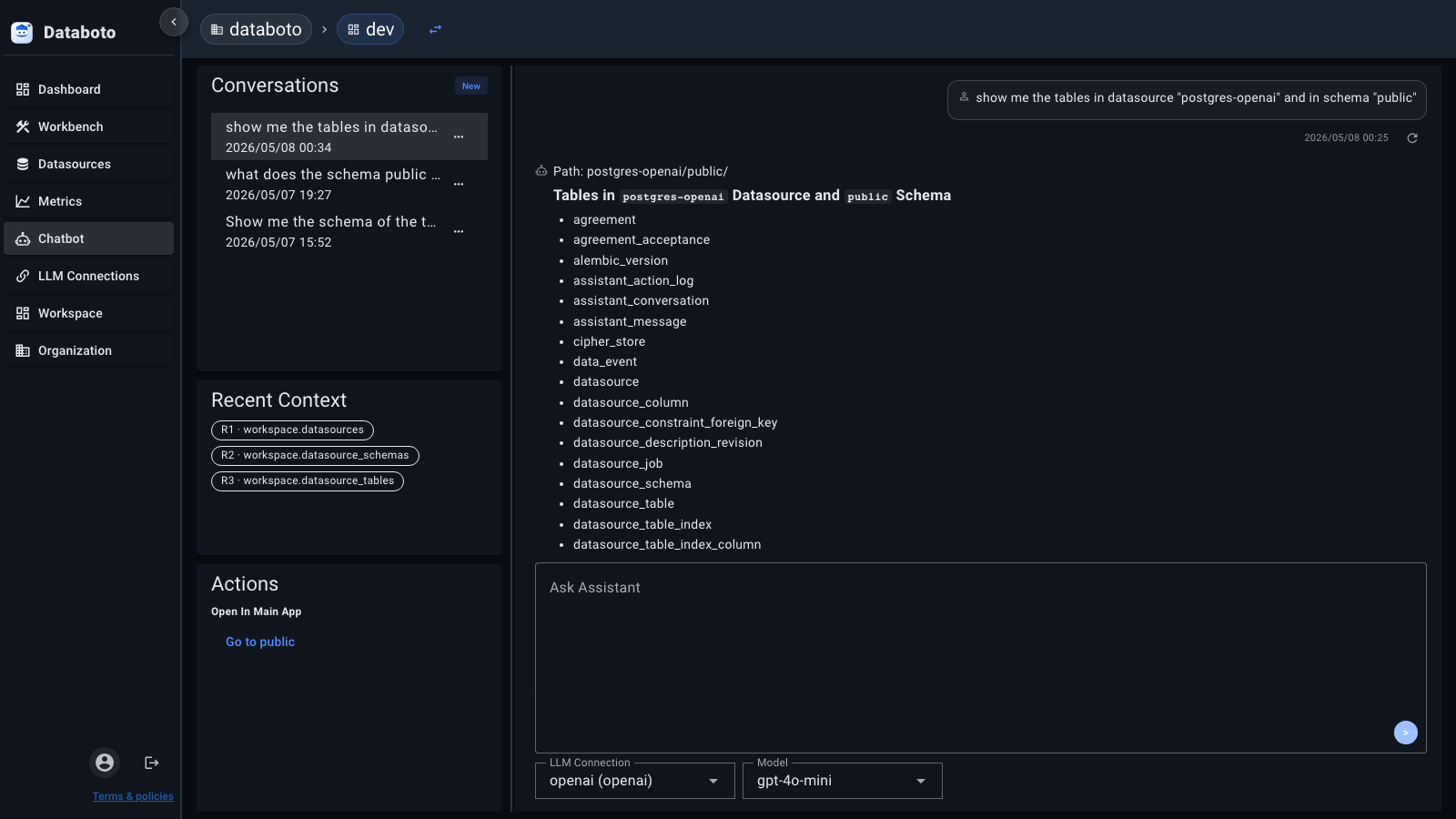Click 'alembic_version' in the table list
The height and width of the screenshot is (819, 1456).
(621, 260)
